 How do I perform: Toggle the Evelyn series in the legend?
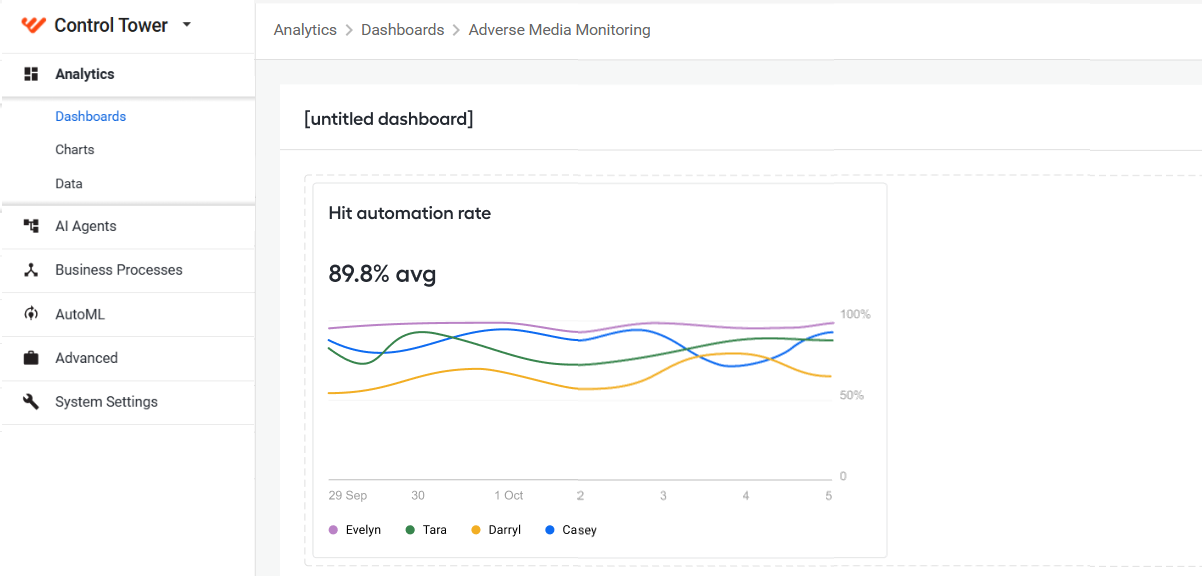coord(355,530)
